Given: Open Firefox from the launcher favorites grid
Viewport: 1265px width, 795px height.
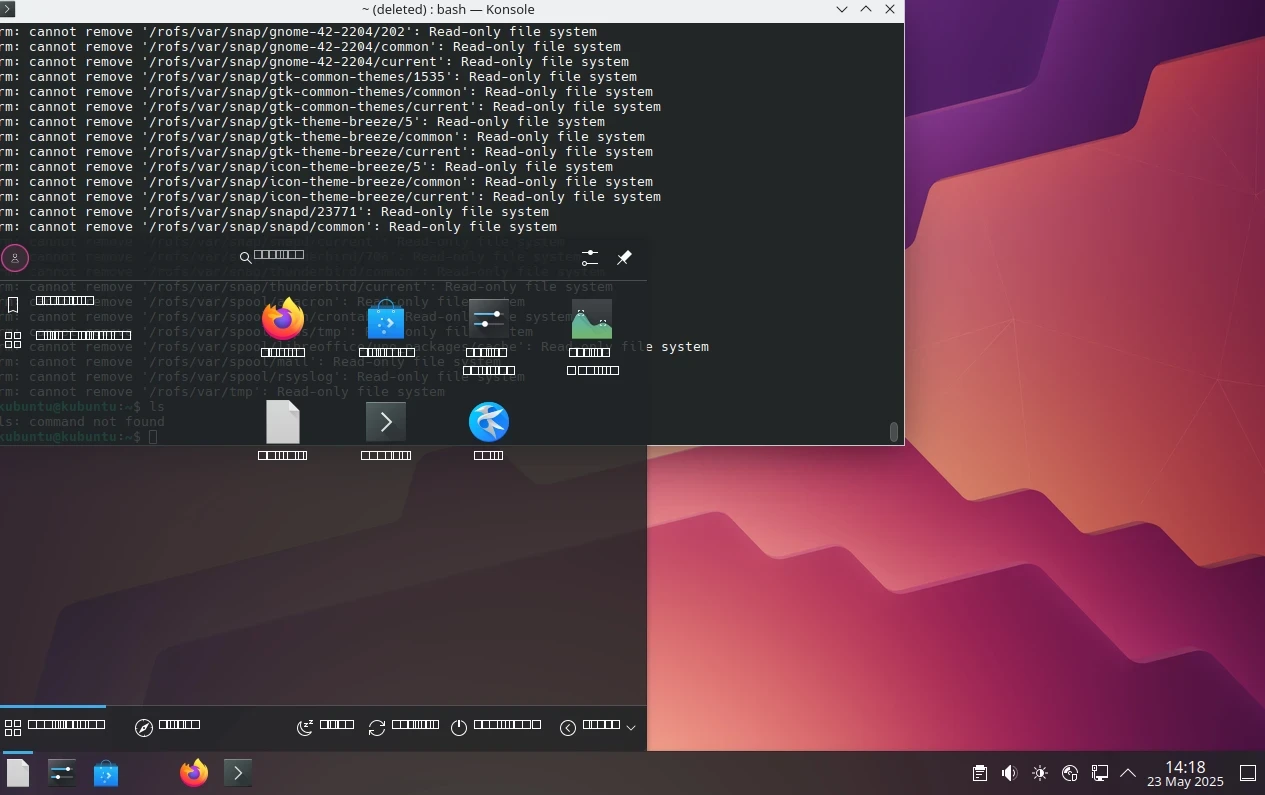Looking at the screenshot, I should (283, 327).
